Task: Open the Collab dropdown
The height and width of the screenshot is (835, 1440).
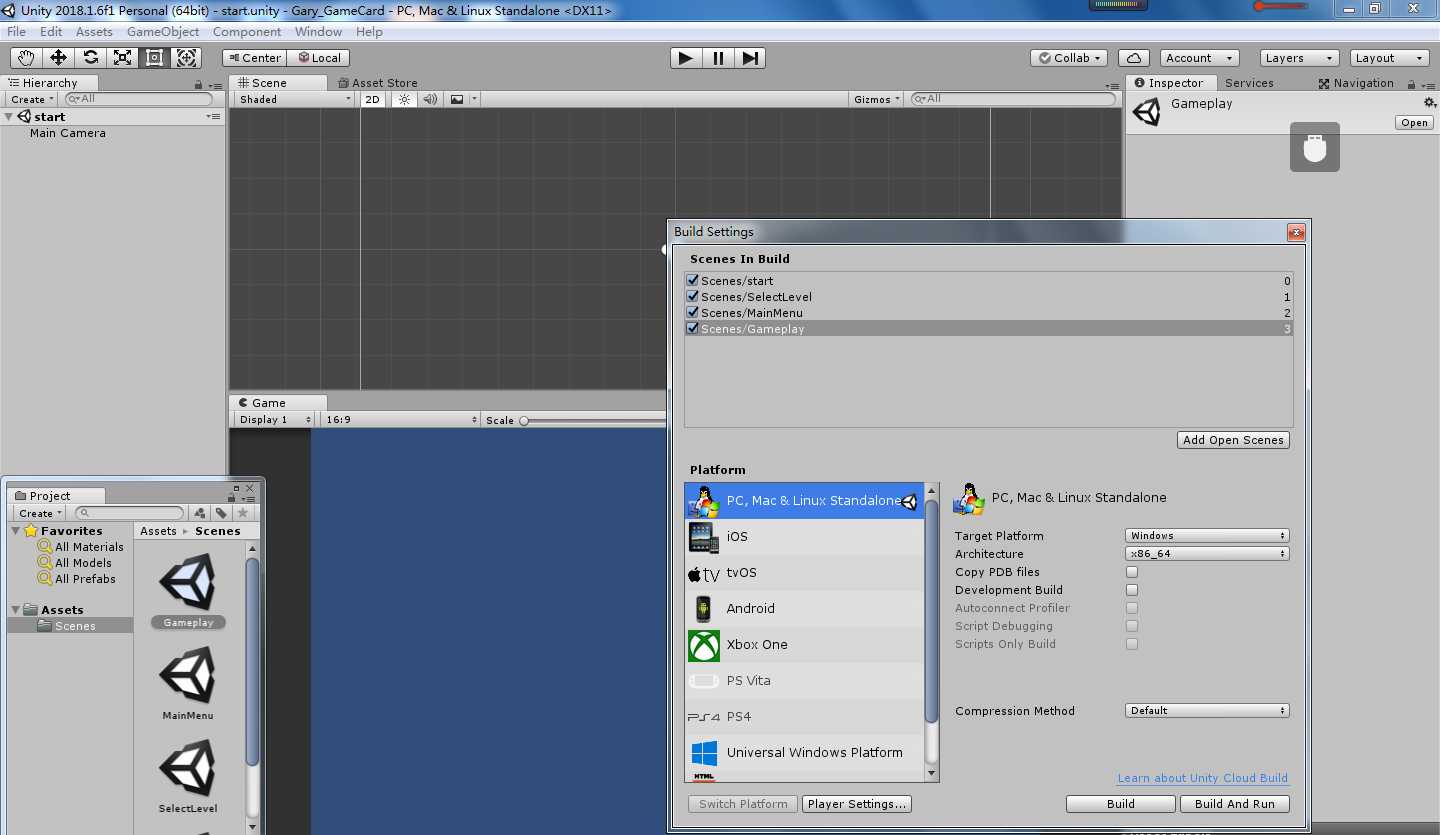Action: click(1070, 58)
